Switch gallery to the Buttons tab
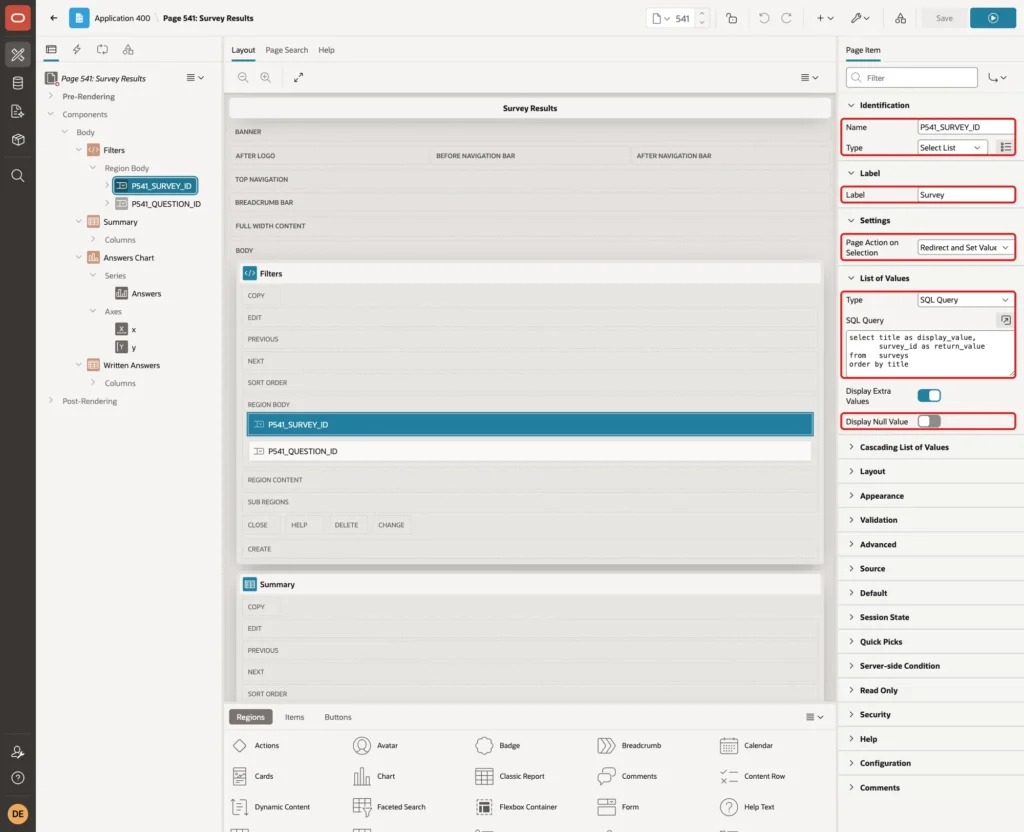1024x832 pixels. pos(338,717)
